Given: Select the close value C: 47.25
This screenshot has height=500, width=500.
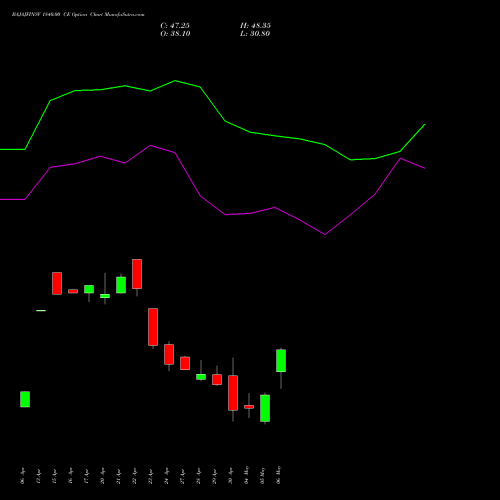Looking at the screenshot, I should tap(175, 26).
